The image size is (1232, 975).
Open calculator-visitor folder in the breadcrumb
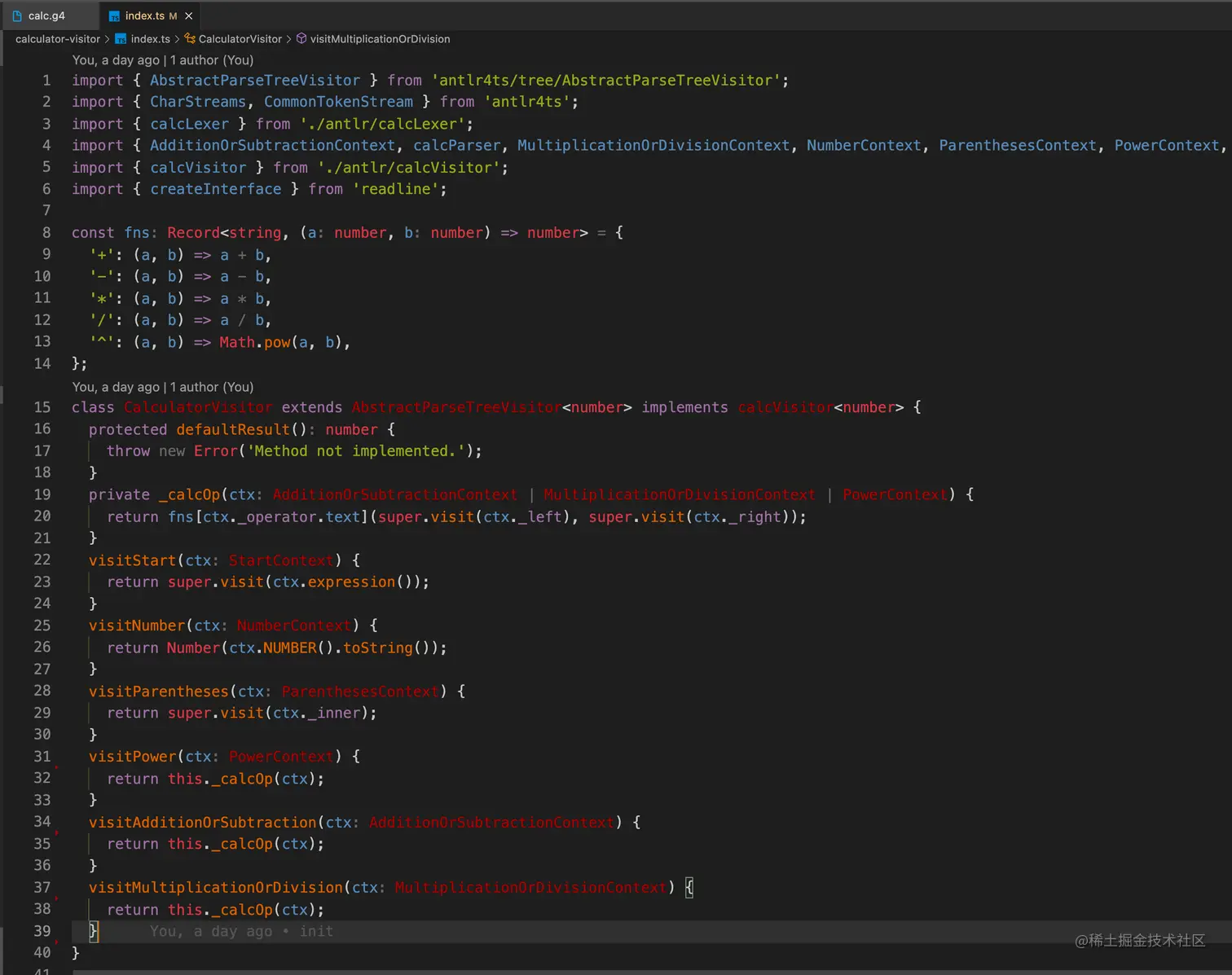(58, 39)
